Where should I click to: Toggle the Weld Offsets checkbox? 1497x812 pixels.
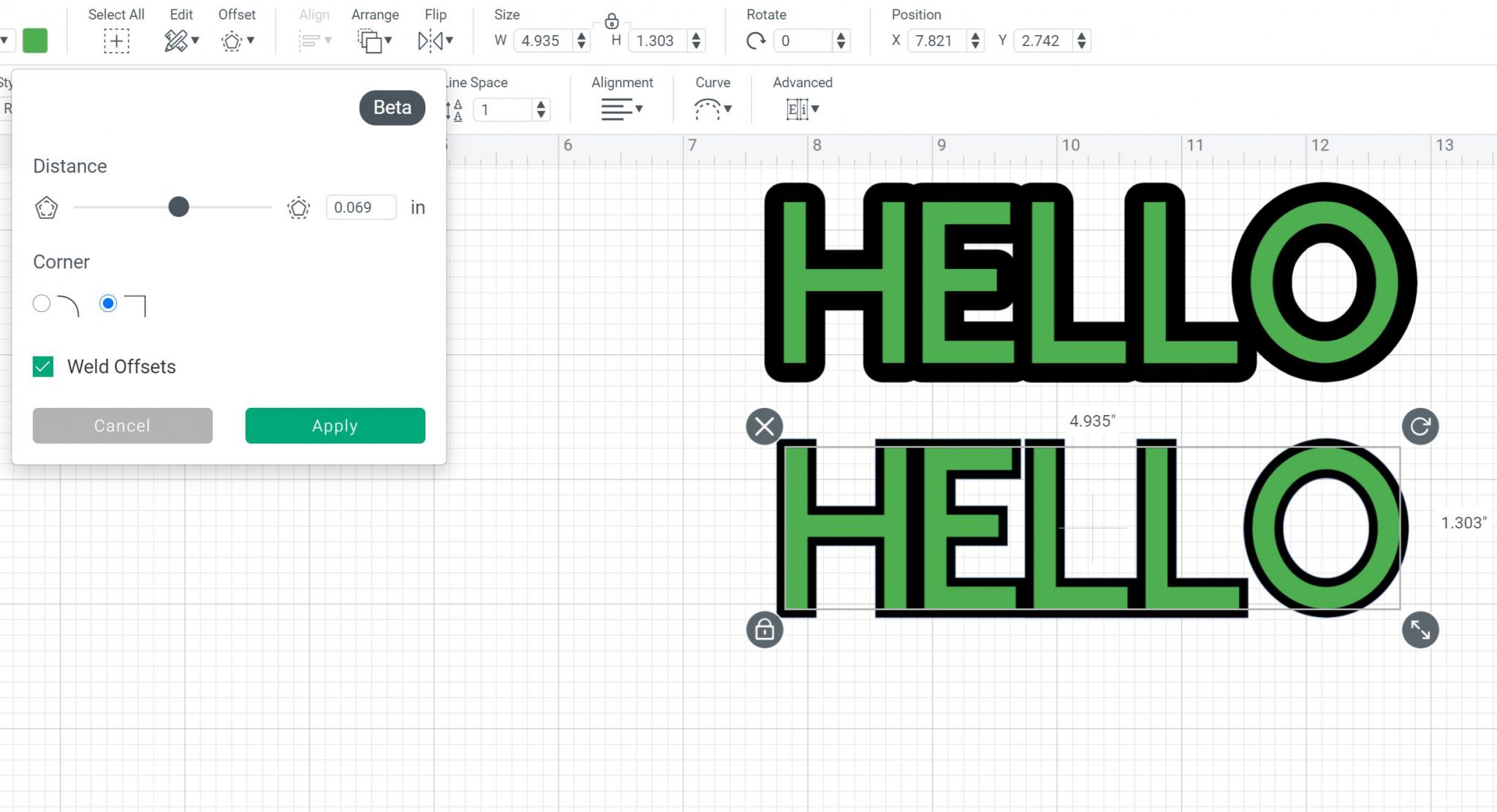coord(44,366)
